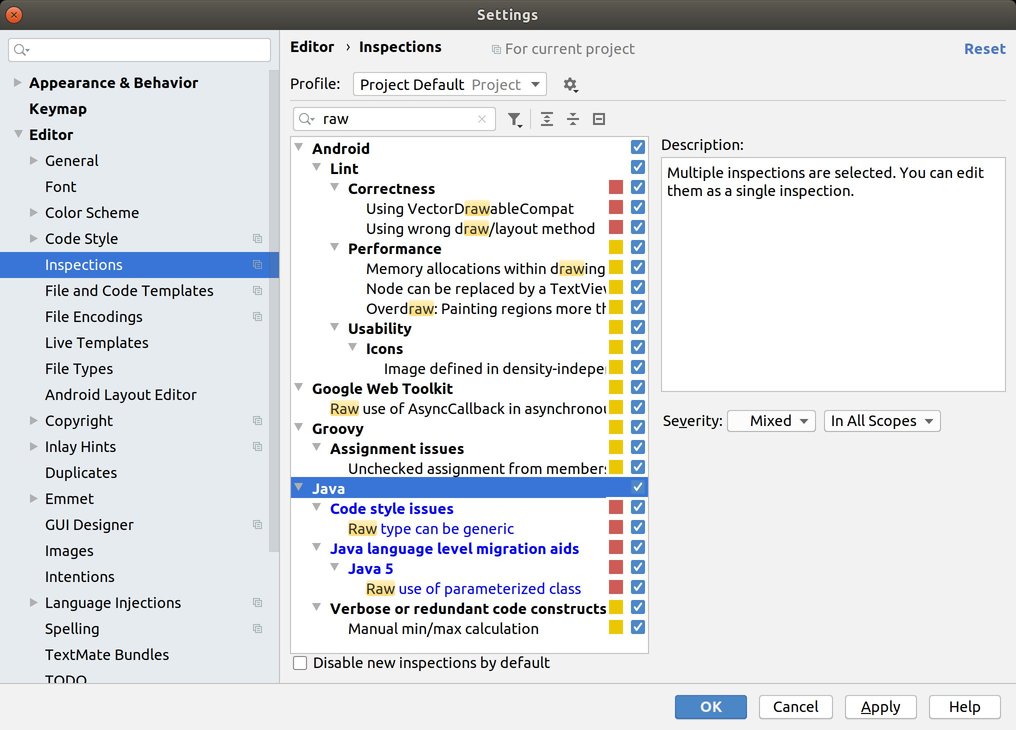The width and height of the screenshot is (1016, 730).
Task: Click the reset-to-empty square icon in inspections toolbar
Action: (x=599, y=119)
